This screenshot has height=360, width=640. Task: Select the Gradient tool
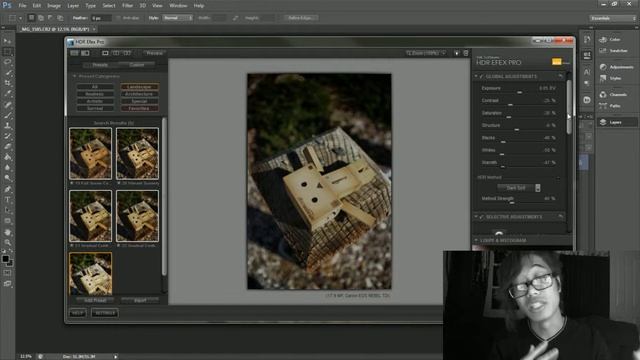(7, 157)
